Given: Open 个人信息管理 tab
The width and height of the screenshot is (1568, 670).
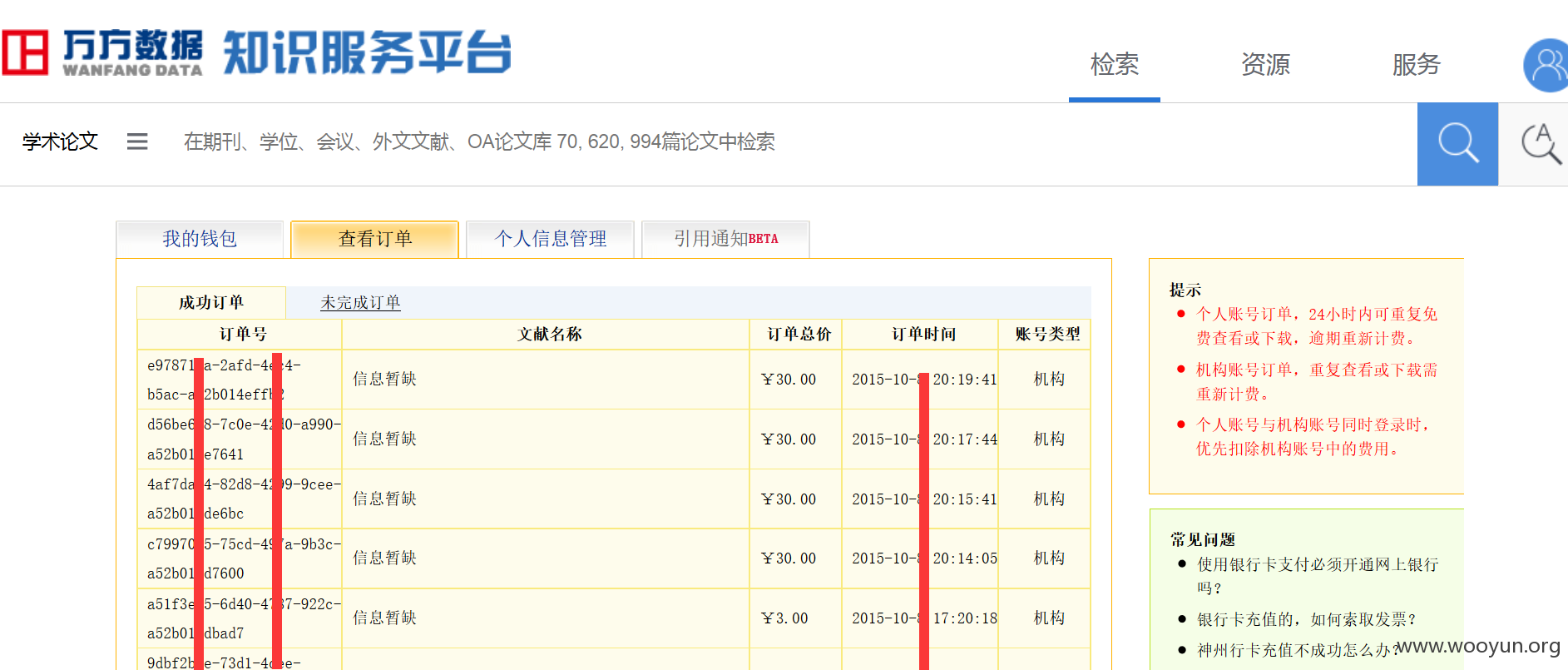Looking at the screenshot, I should [x=550, y=239].
